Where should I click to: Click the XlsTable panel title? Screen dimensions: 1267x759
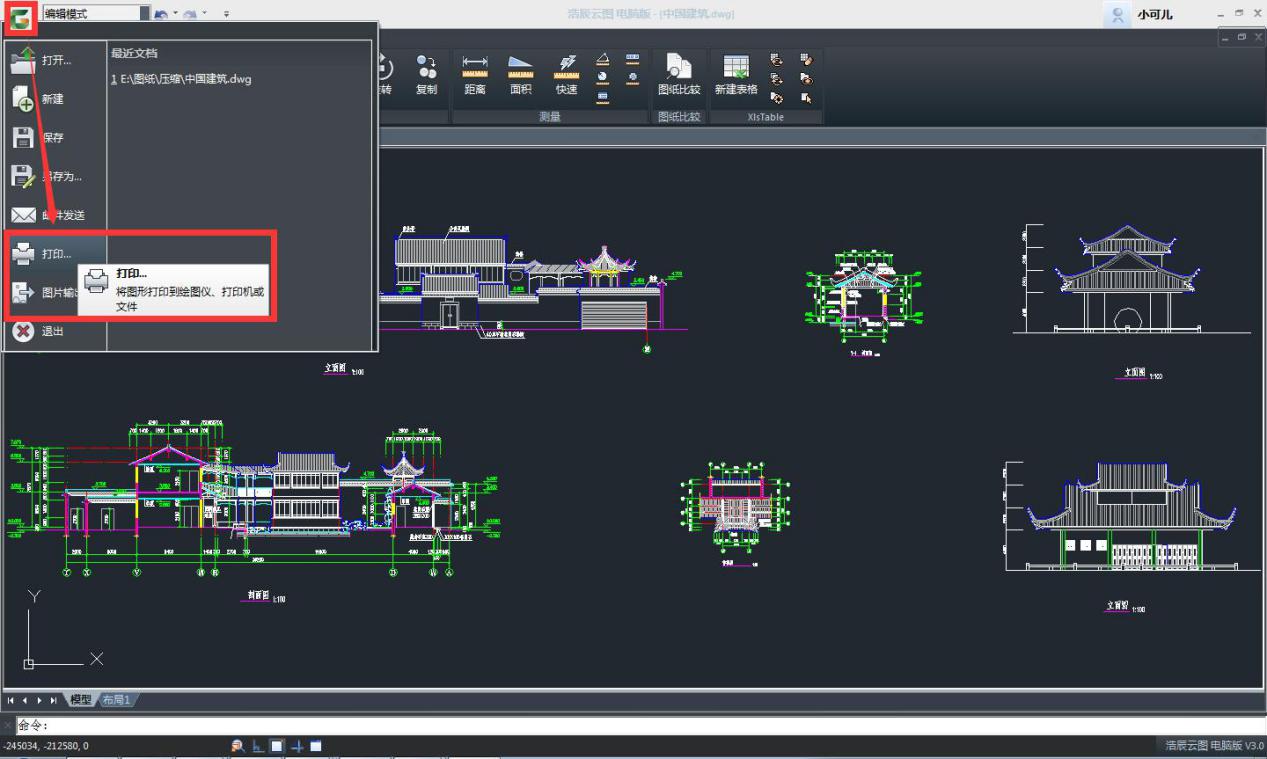[765, 117]
